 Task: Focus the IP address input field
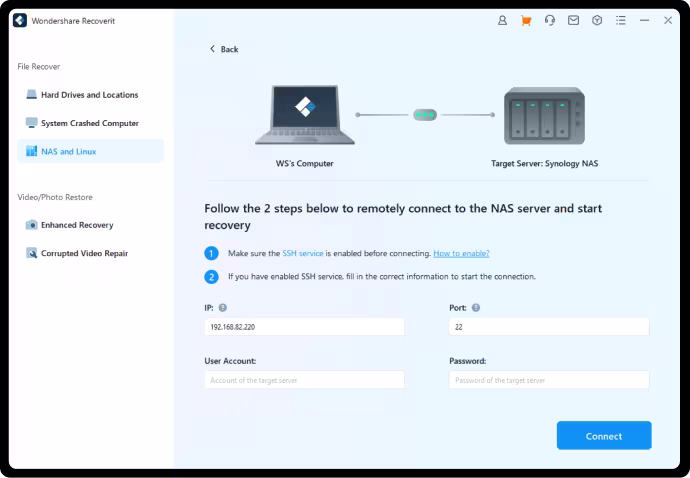coord(304,327)
